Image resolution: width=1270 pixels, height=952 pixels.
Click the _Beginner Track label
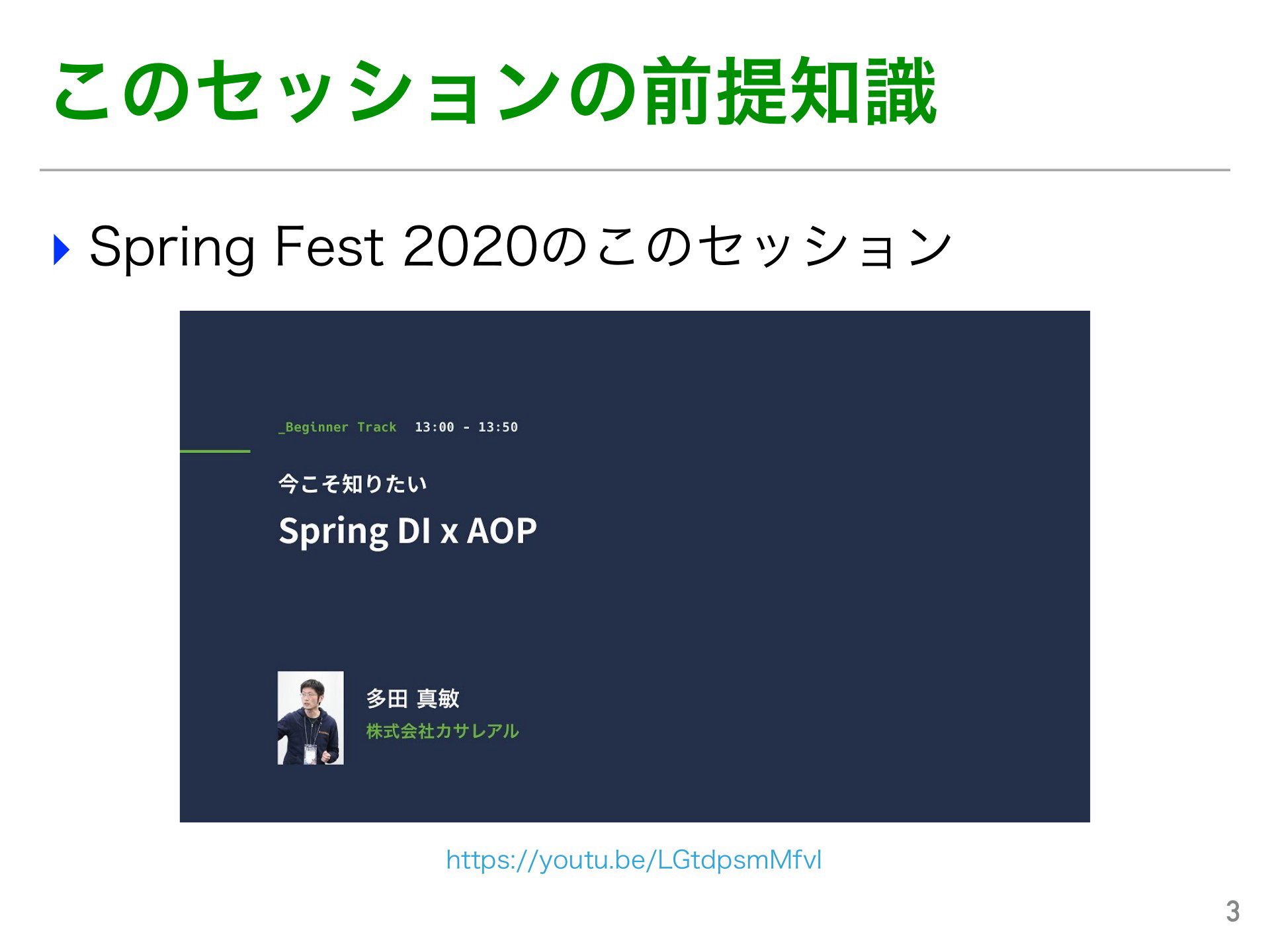coord(338,427)
